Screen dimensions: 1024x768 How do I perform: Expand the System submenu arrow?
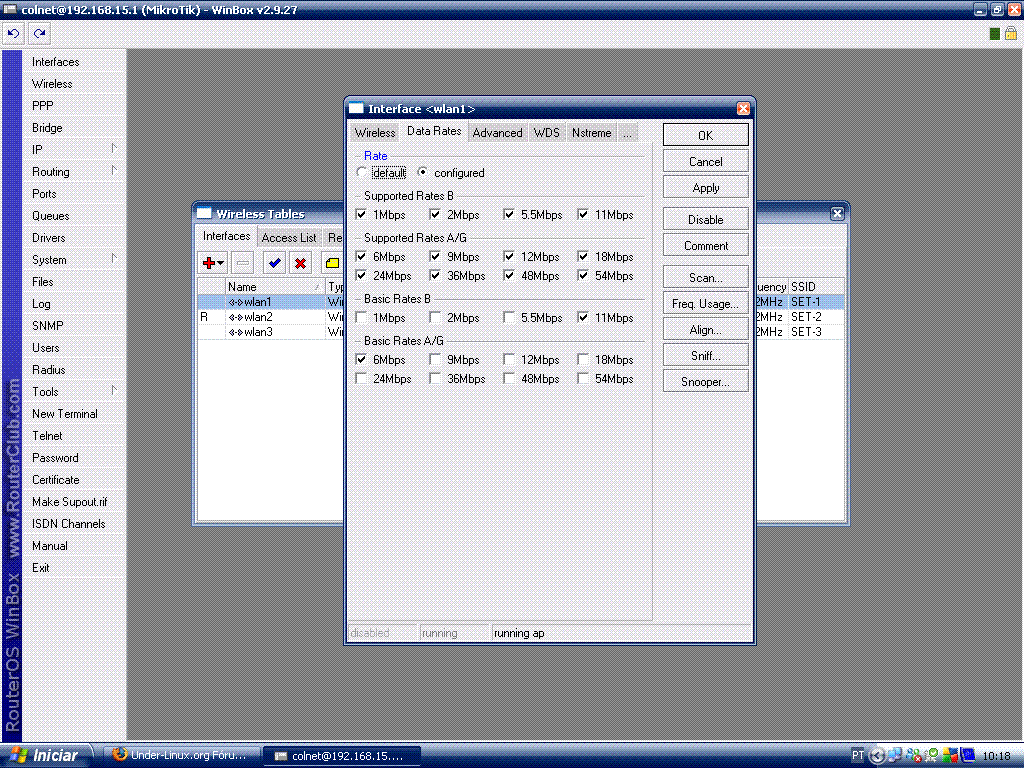tap(114, 259)
